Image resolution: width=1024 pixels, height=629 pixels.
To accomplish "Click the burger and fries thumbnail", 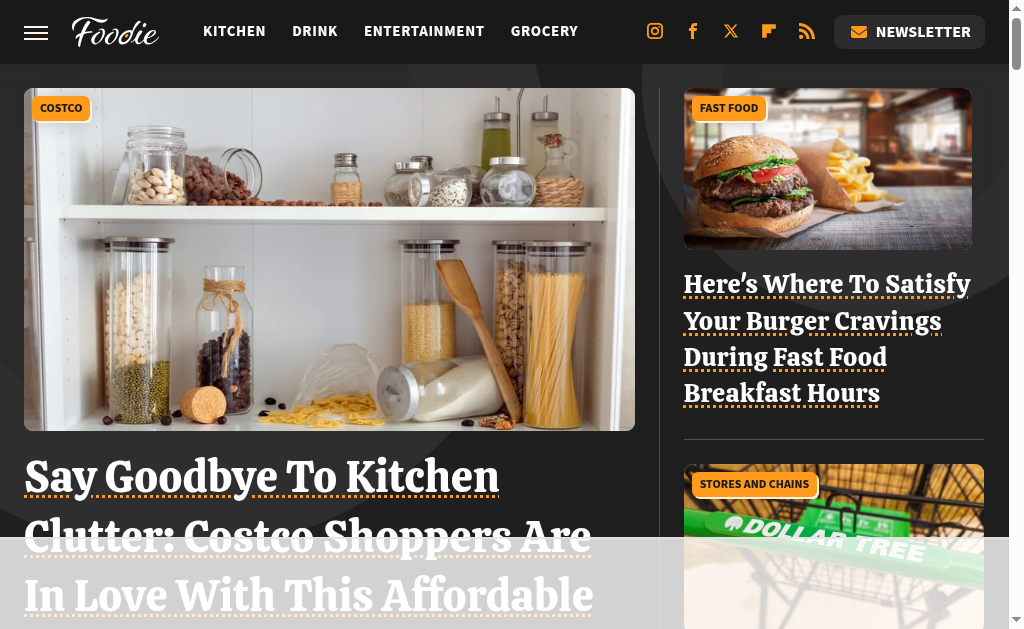I will click(827, 169).
